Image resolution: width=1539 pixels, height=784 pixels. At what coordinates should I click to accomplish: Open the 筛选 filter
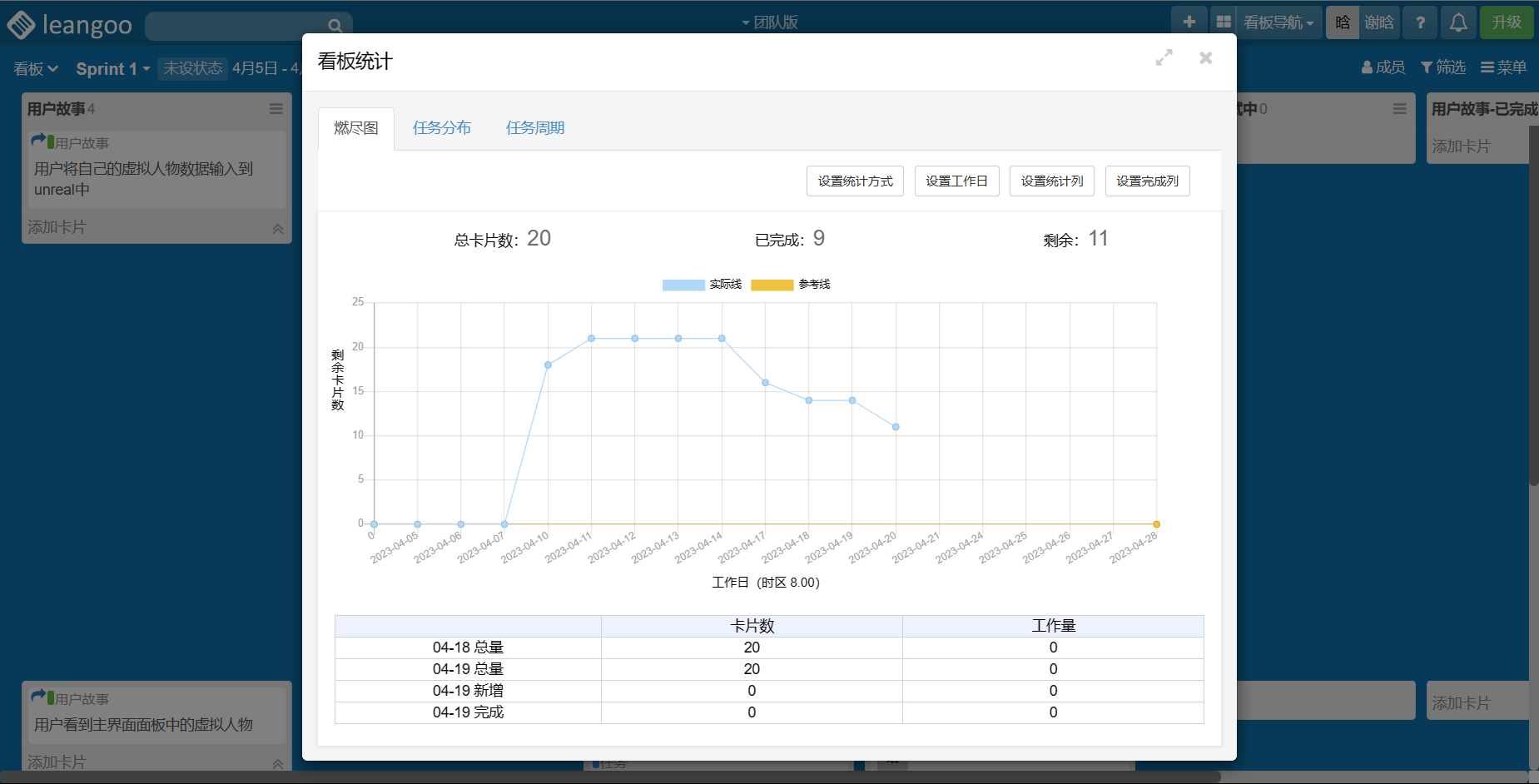click(x=1443, y=67)
